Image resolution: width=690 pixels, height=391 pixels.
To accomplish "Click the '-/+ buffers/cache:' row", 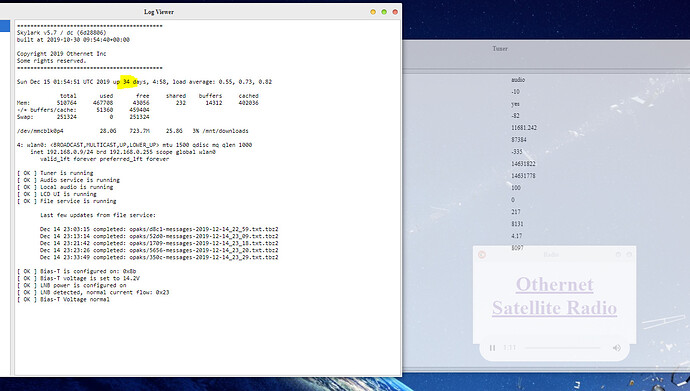I will pyautogui.click(x=83, y=110).
